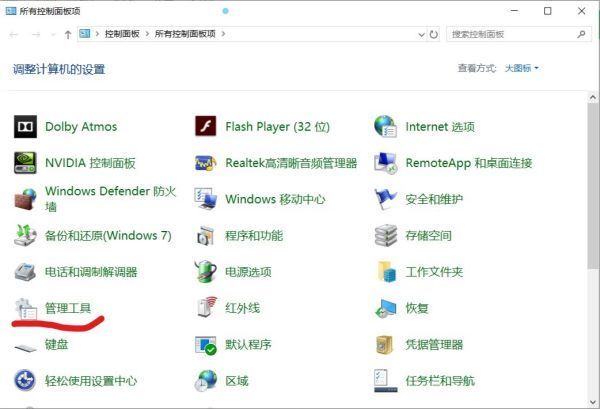Open the 电源选项 battery icon
The height and width of the screenshot is (409, 600).
click(x=205, y=272)
